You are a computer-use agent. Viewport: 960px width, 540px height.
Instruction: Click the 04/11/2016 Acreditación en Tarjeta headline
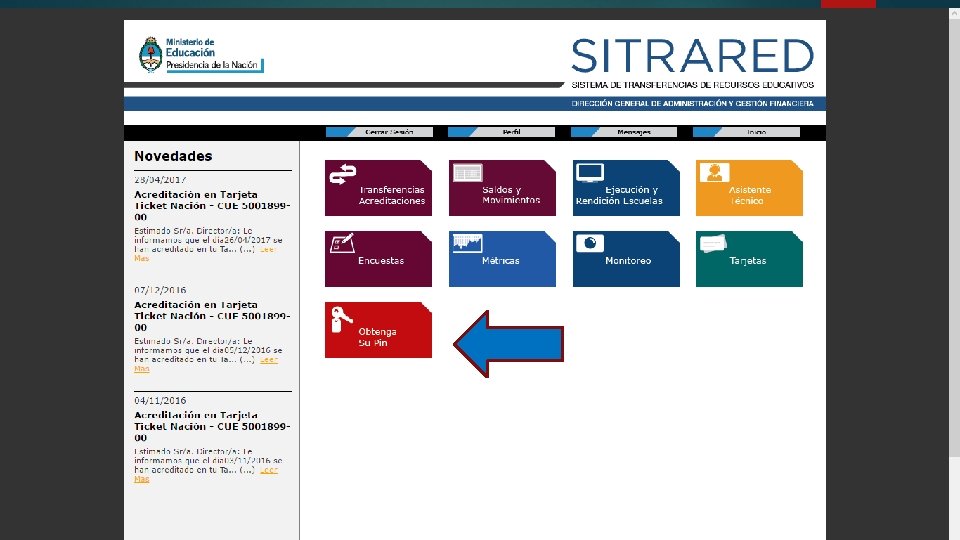point(212,426)
